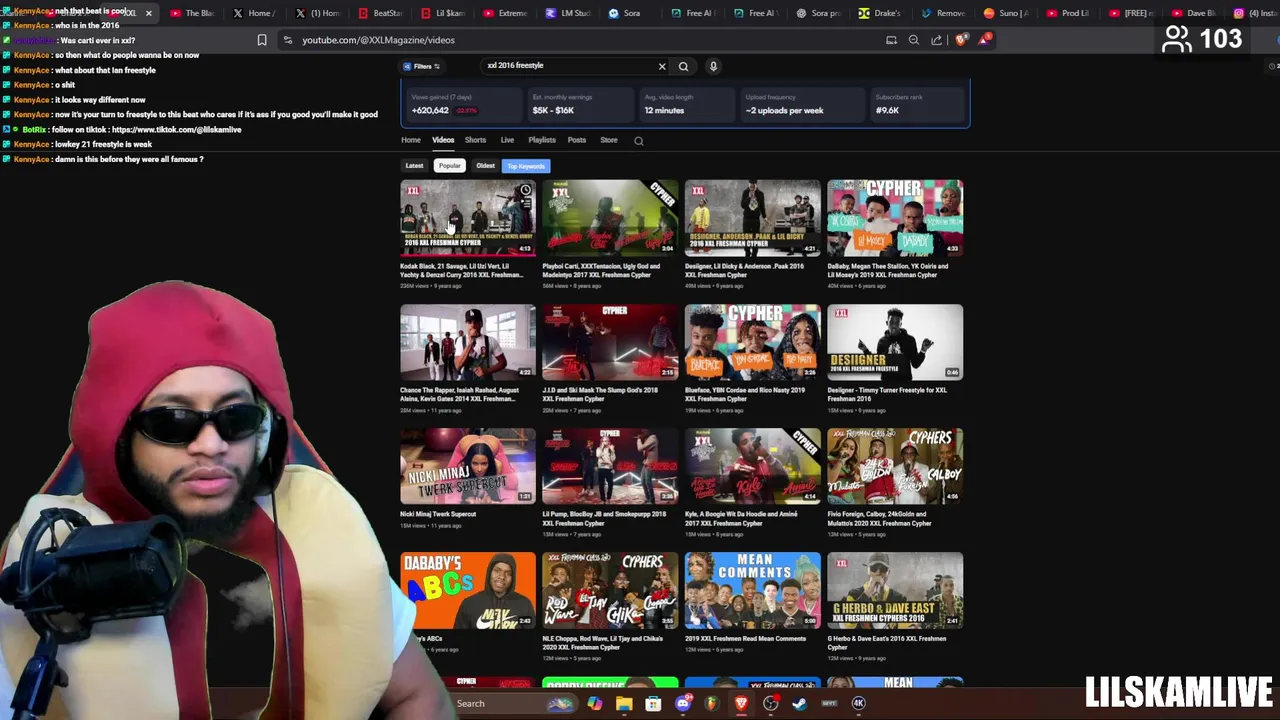Image resolution: width=1280 pixels, height=720 pixels.
Task: Open Desiigner Timmy Turner Freestyle video title
Action: click(x=887, y=394)
